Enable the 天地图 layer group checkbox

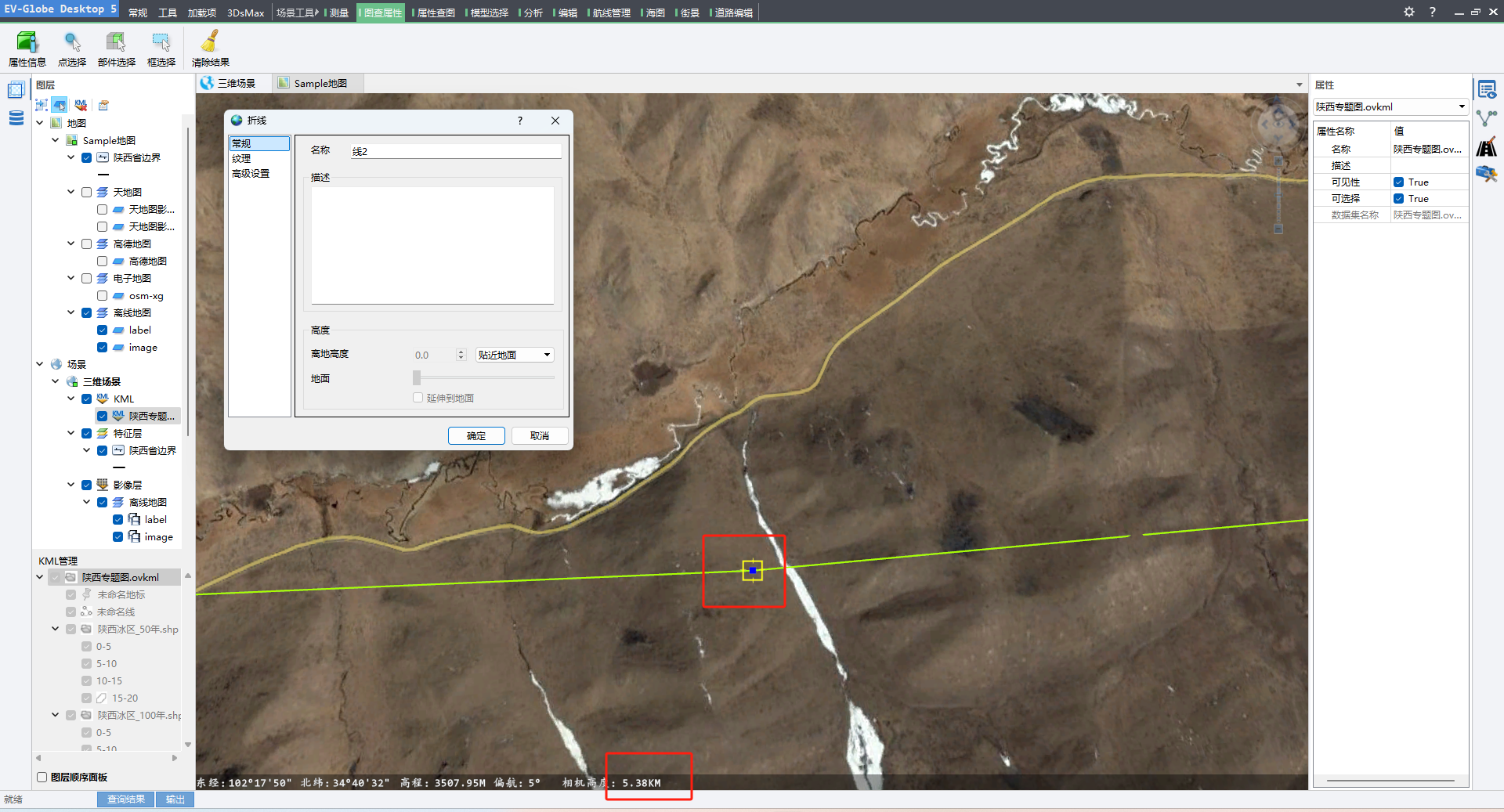point(87,192)
